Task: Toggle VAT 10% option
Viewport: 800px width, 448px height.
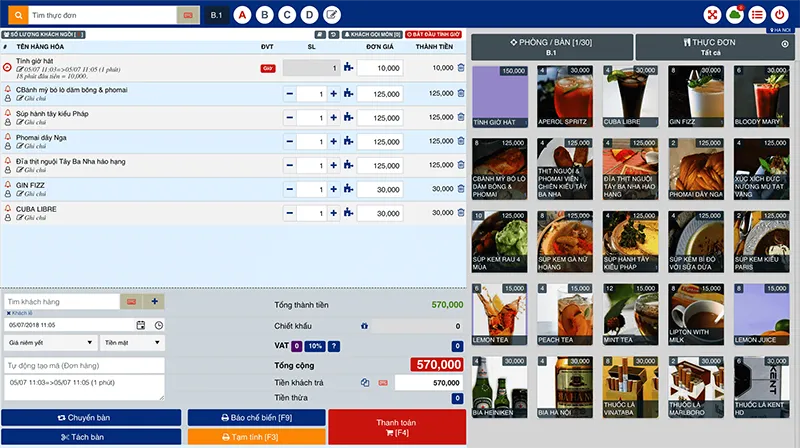Action: click(x=313, y=346)
